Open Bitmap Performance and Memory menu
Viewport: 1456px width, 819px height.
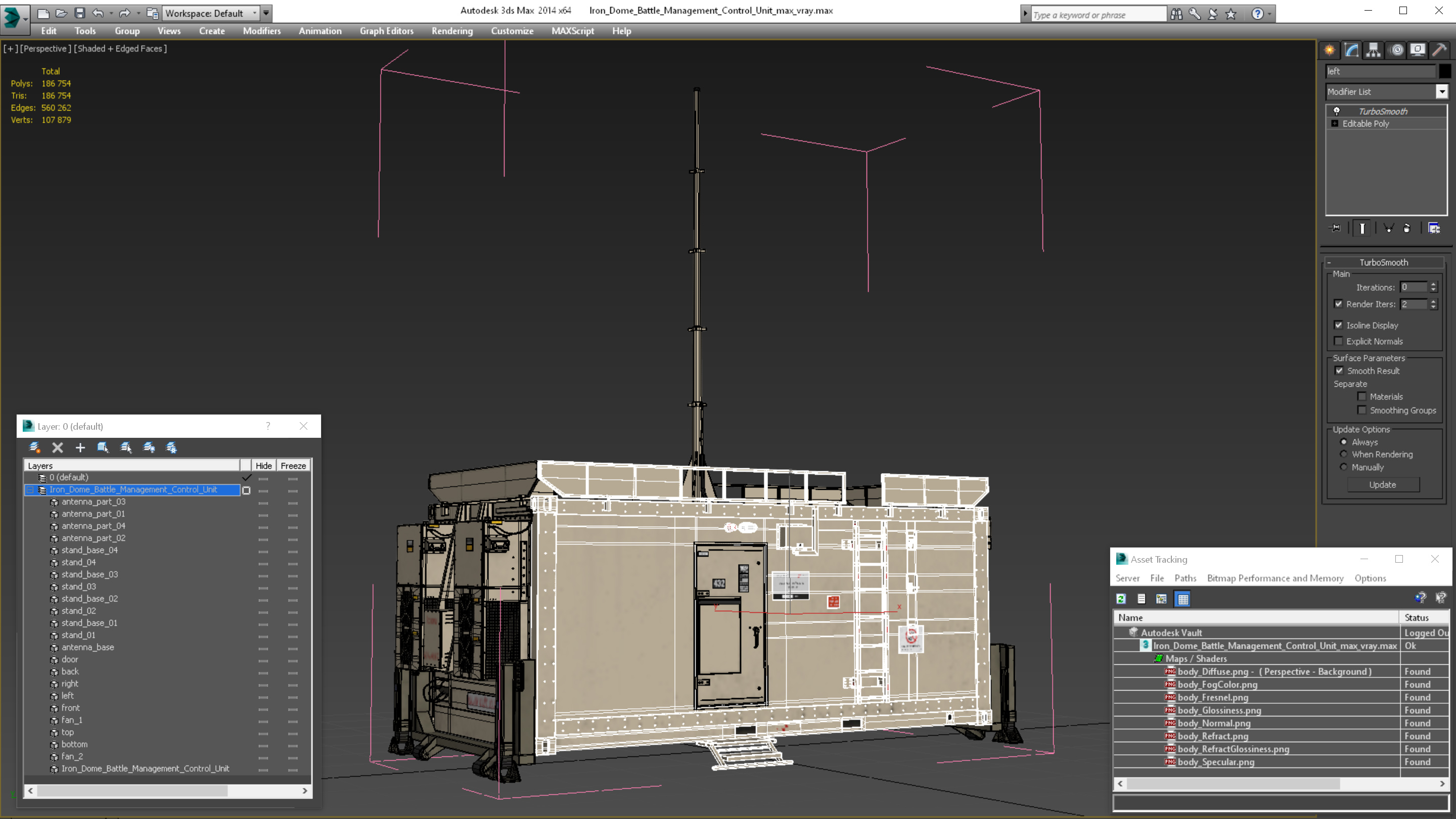coord(1275,578)
